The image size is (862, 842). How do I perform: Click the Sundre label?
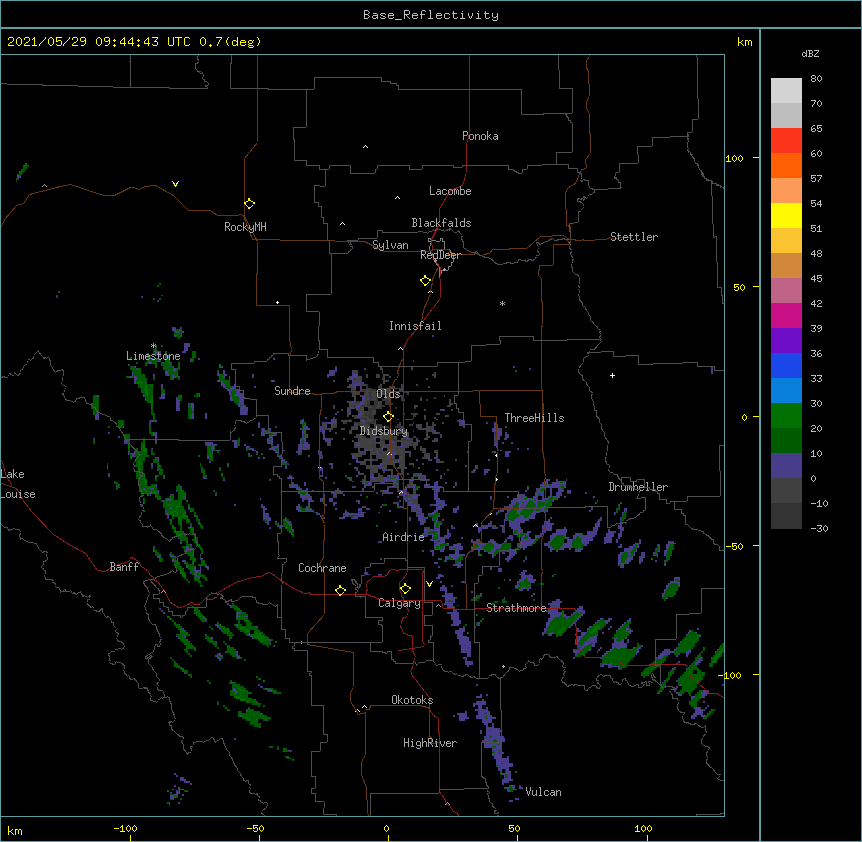coord(292,391)
